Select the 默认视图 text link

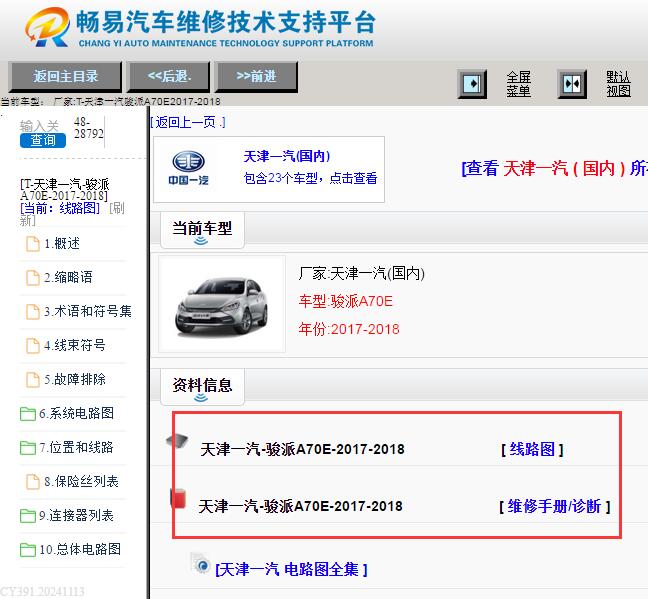point(618,84)
